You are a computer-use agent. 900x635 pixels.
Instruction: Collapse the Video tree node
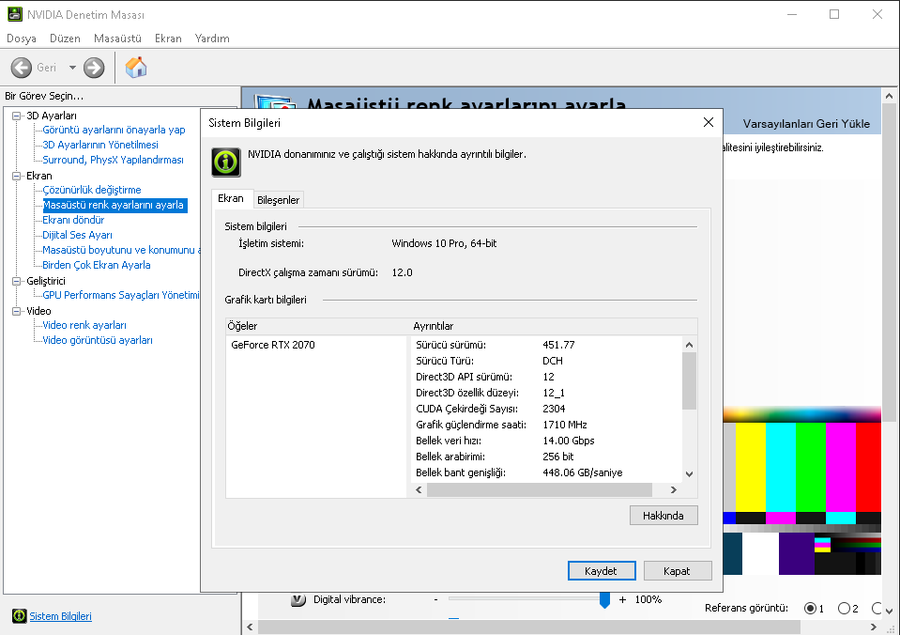point(17,311)
